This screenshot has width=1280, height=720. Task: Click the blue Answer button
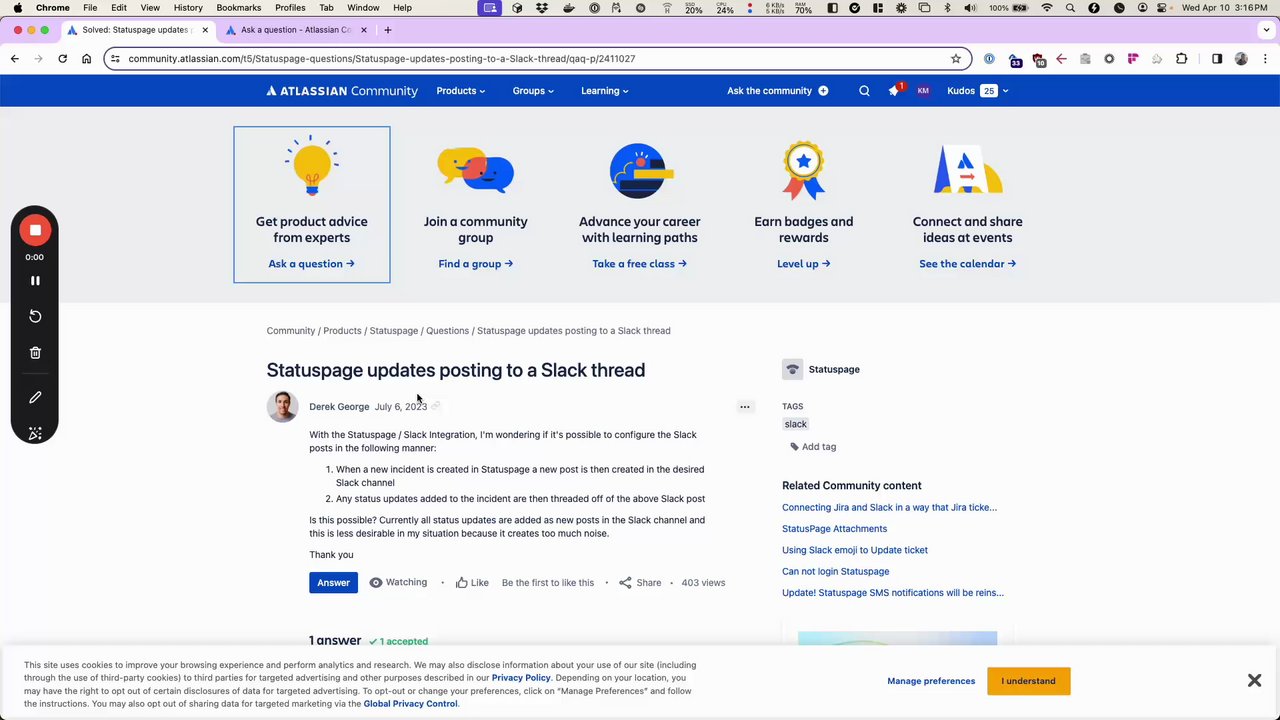point(333,583)
